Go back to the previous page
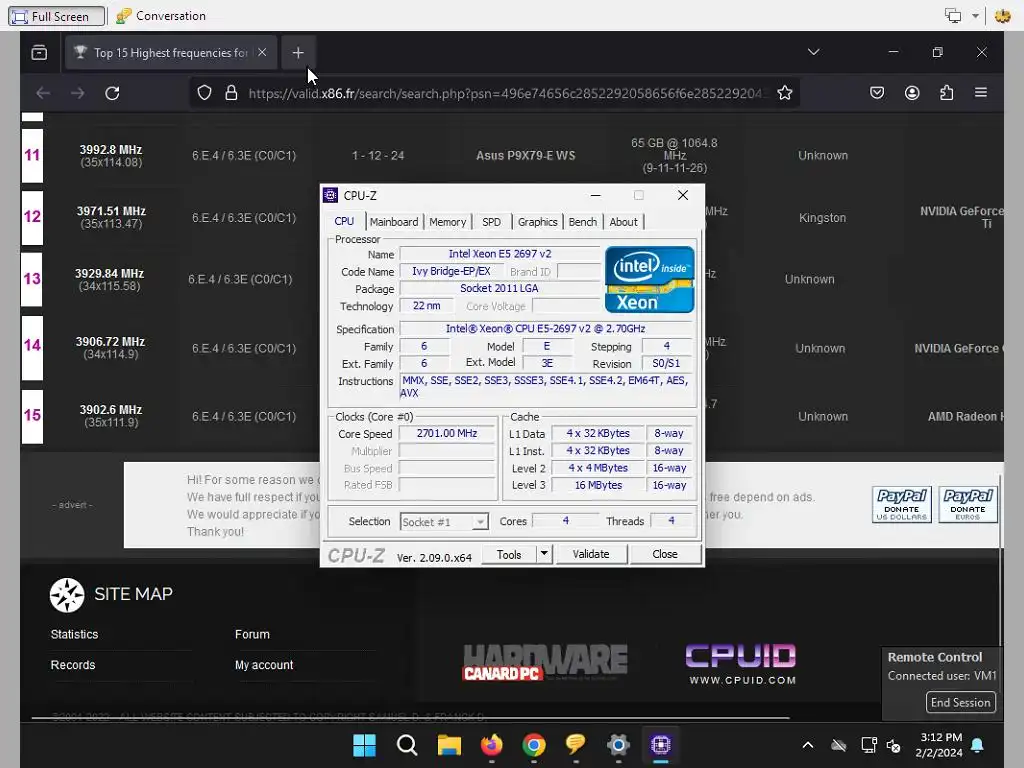The image size is (1024, 768). [43, 93]
